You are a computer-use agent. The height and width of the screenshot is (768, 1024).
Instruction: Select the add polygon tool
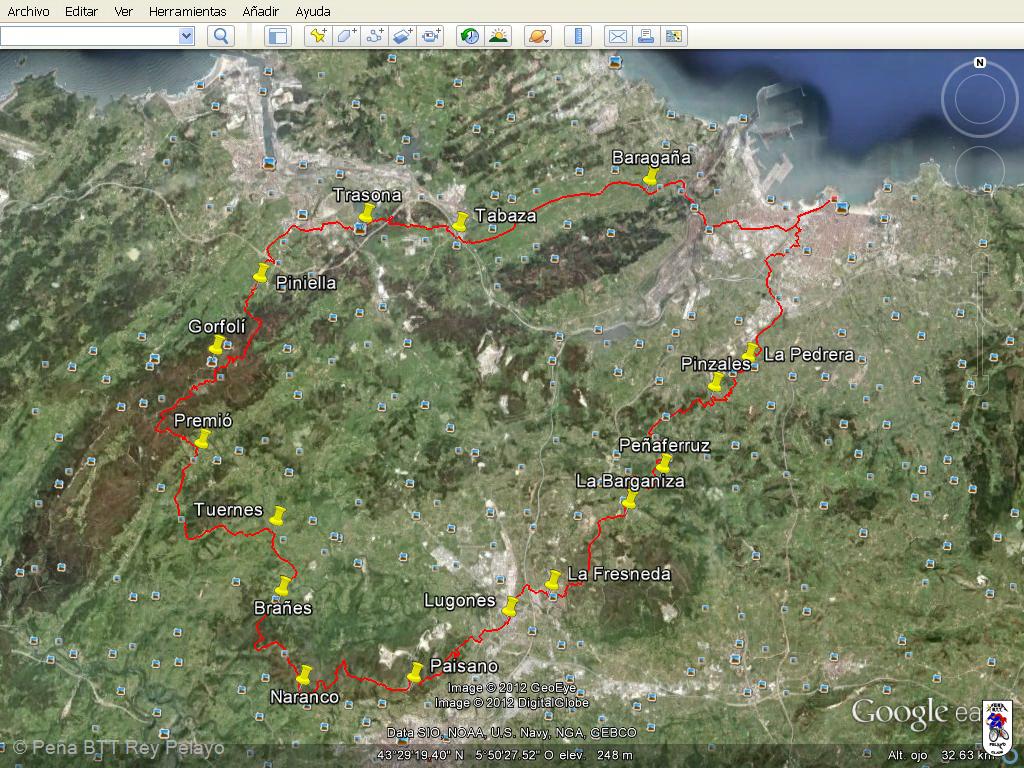(346, 36)
